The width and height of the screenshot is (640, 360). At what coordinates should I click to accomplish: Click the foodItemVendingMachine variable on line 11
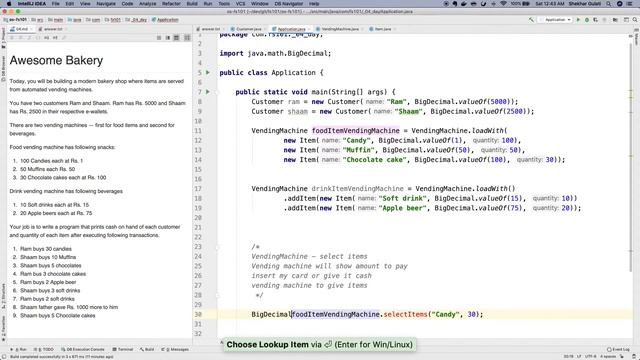coord(356,131)
